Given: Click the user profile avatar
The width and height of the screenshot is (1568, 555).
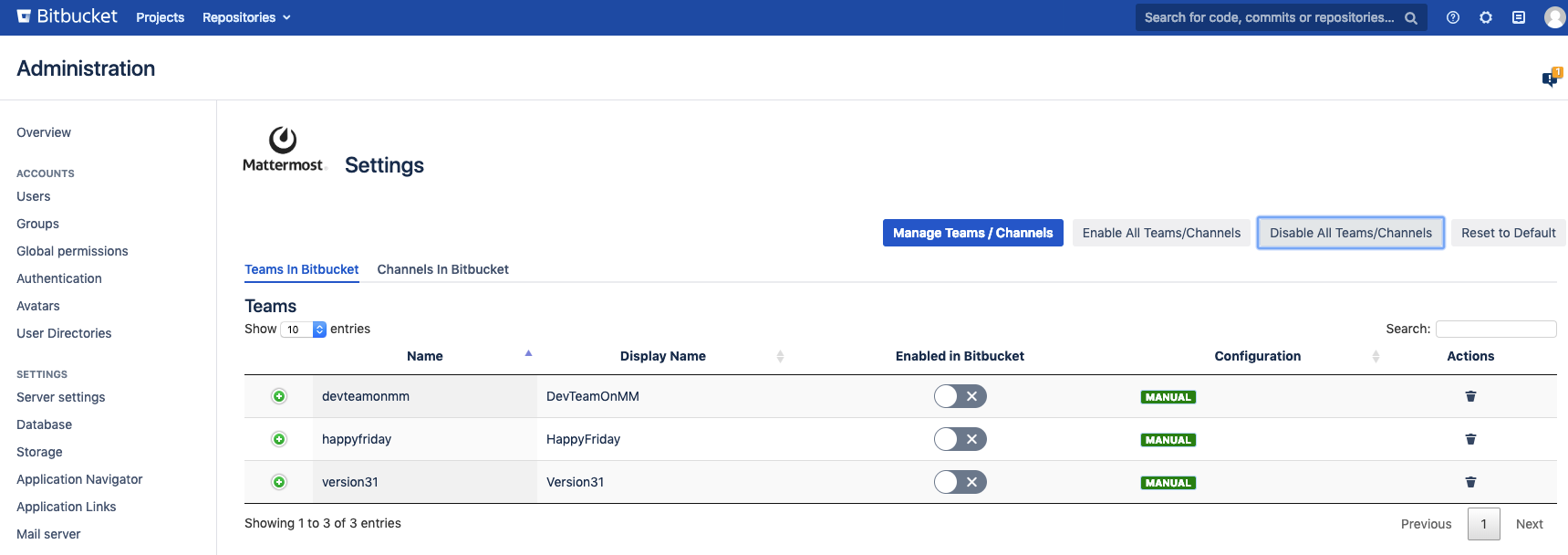Looking at the screenshot, I should [1554, 17].
